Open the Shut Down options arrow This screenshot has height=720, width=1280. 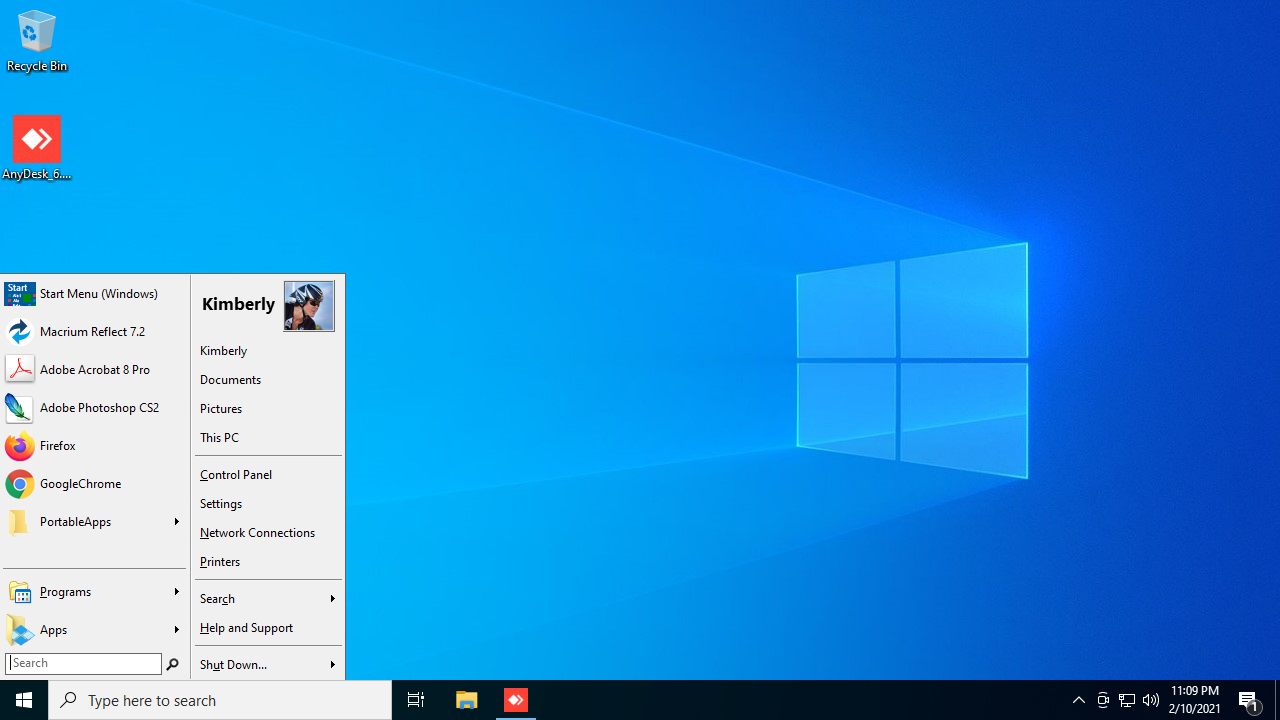[x=332, y=665]
